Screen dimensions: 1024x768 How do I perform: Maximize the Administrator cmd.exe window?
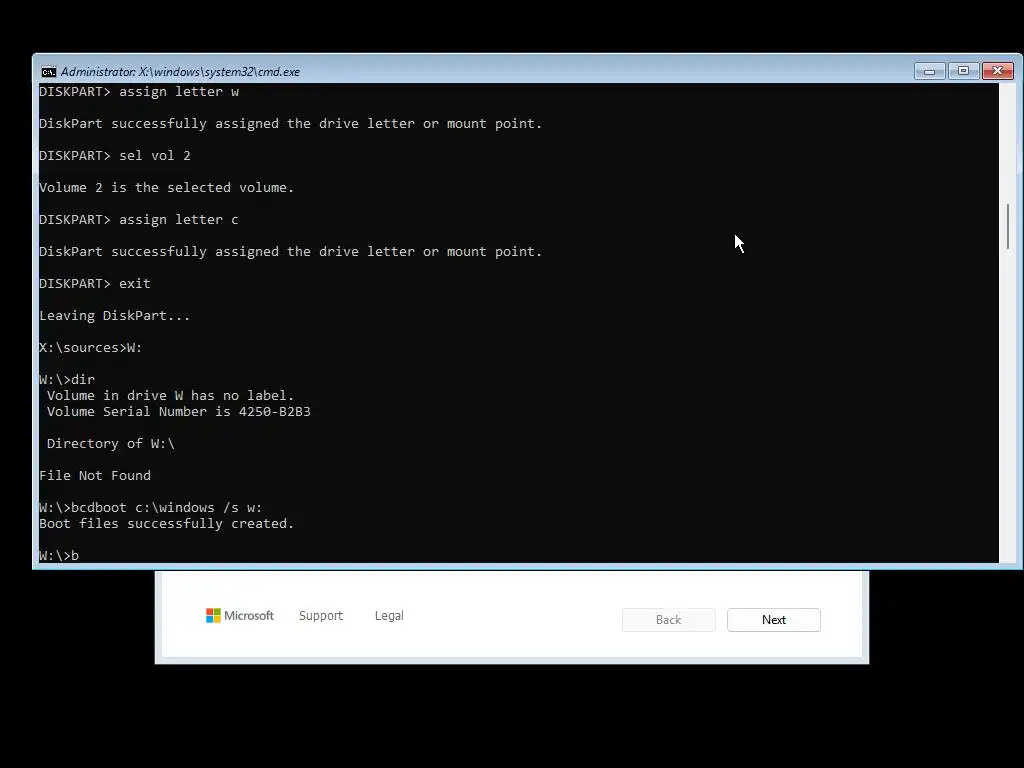[x=963, y=71]
